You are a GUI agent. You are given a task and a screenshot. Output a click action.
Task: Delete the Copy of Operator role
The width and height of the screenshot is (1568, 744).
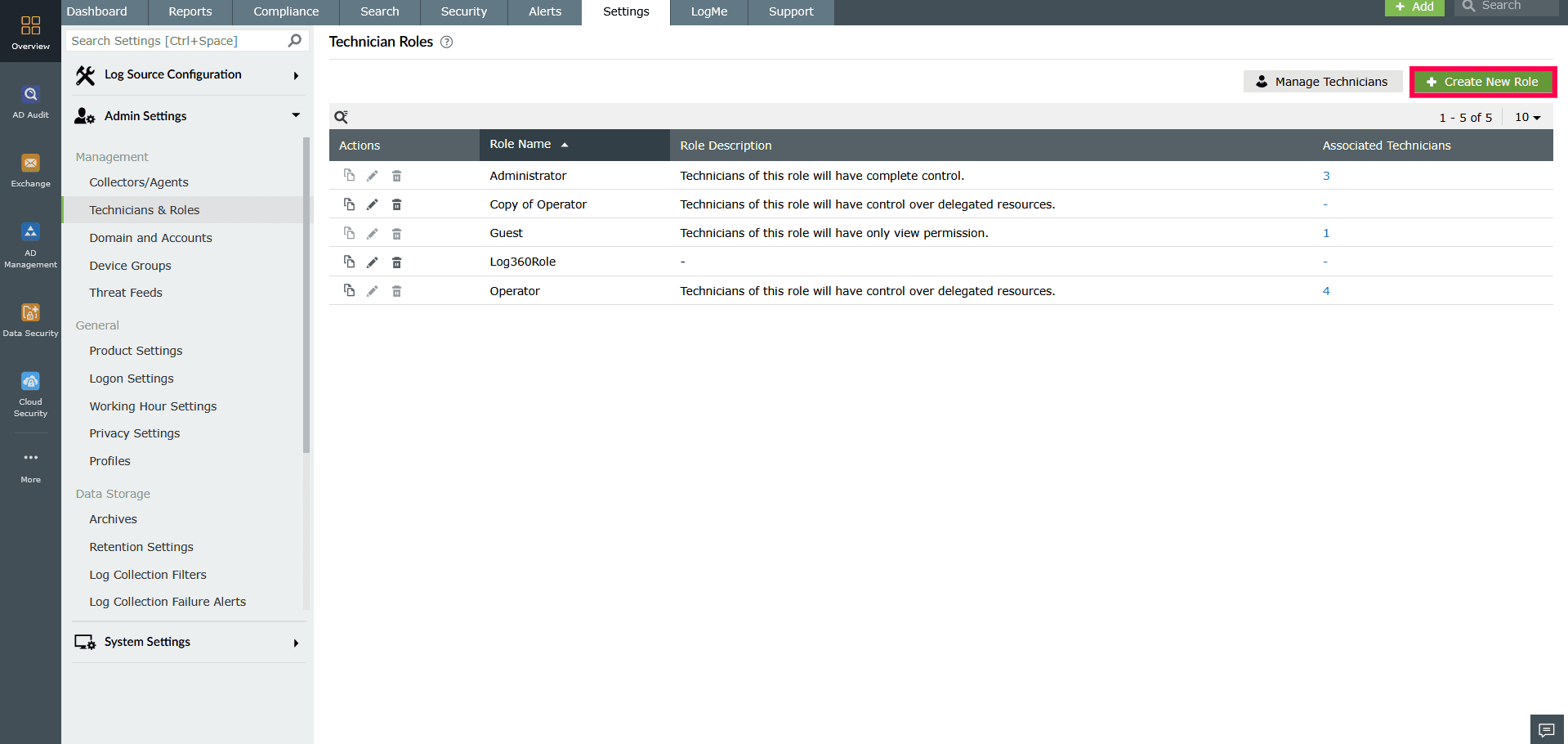click(397, 204)
